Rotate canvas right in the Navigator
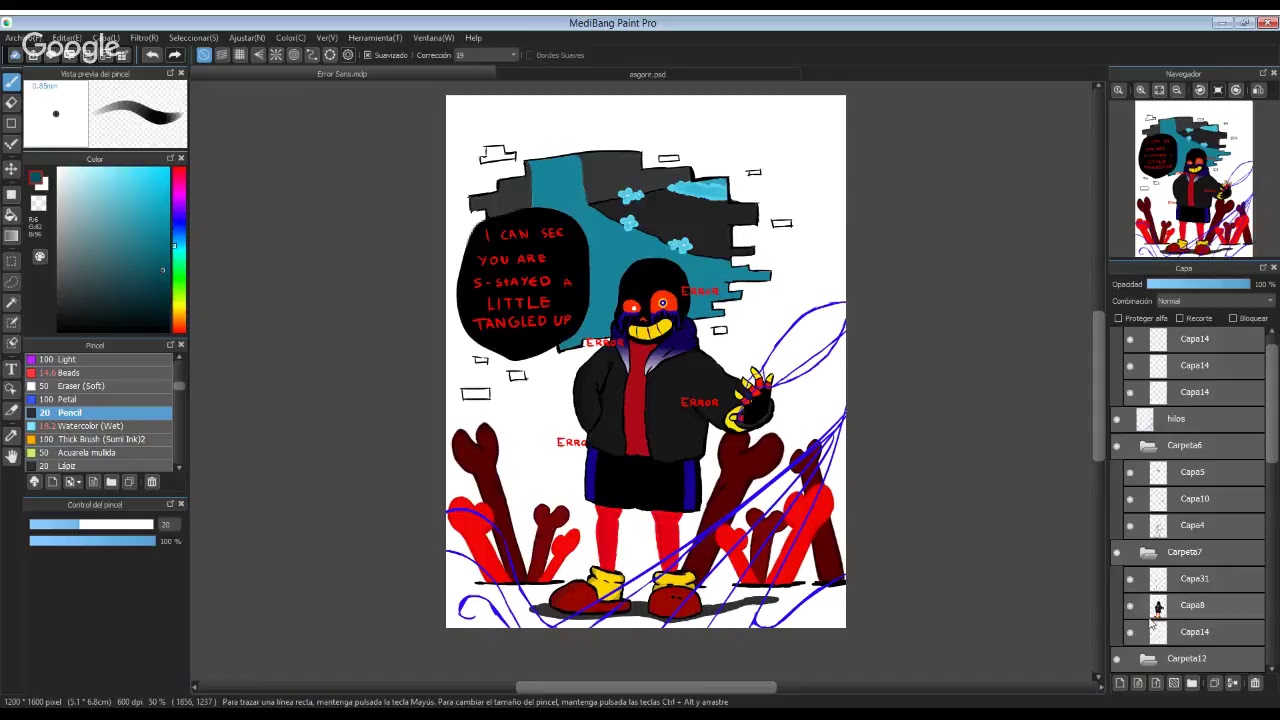The image size is (1280, 720). pos(1236,90)
